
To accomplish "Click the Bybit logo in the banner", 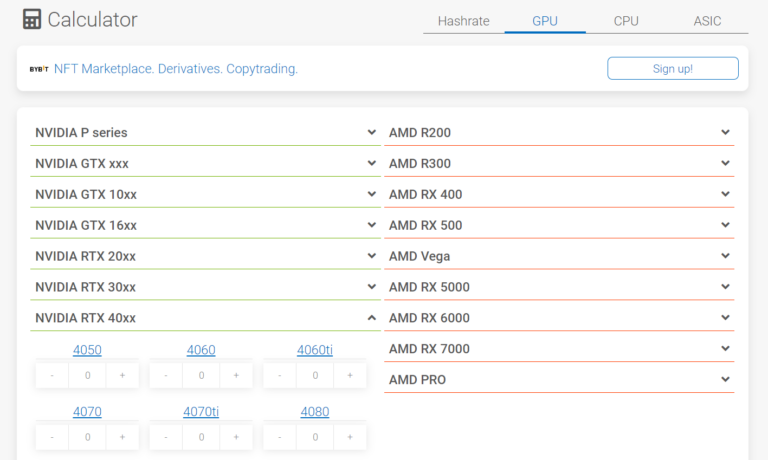I will tap(39, 69).
